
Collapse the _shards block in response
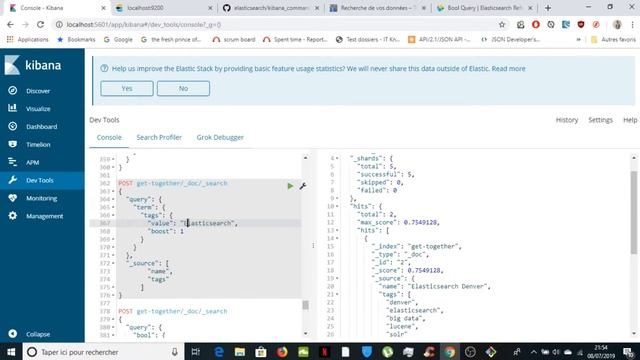click(x=337, y=158)
